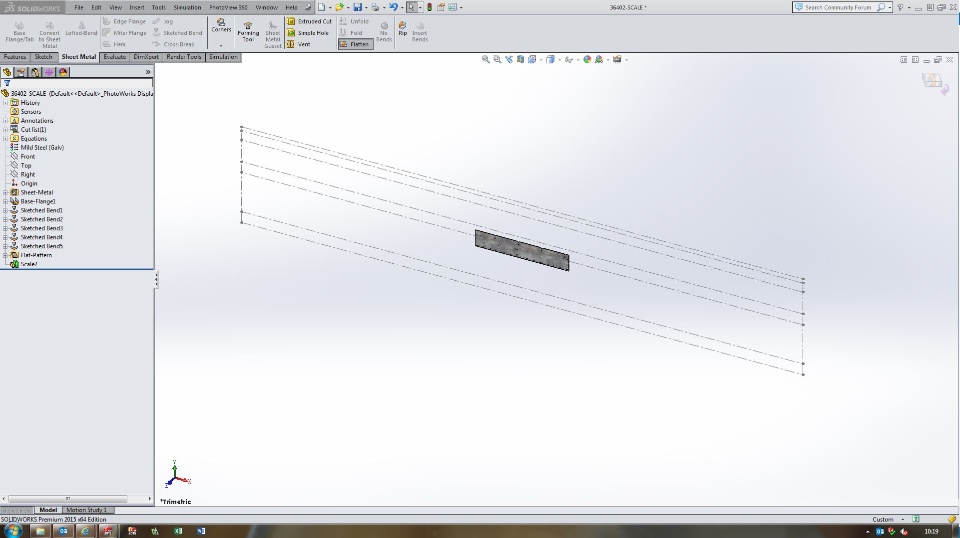Image resolution: width=960 pixels, height=538 pixels.
Task: Click the Hem tool
Action: [x=114, y=44]
